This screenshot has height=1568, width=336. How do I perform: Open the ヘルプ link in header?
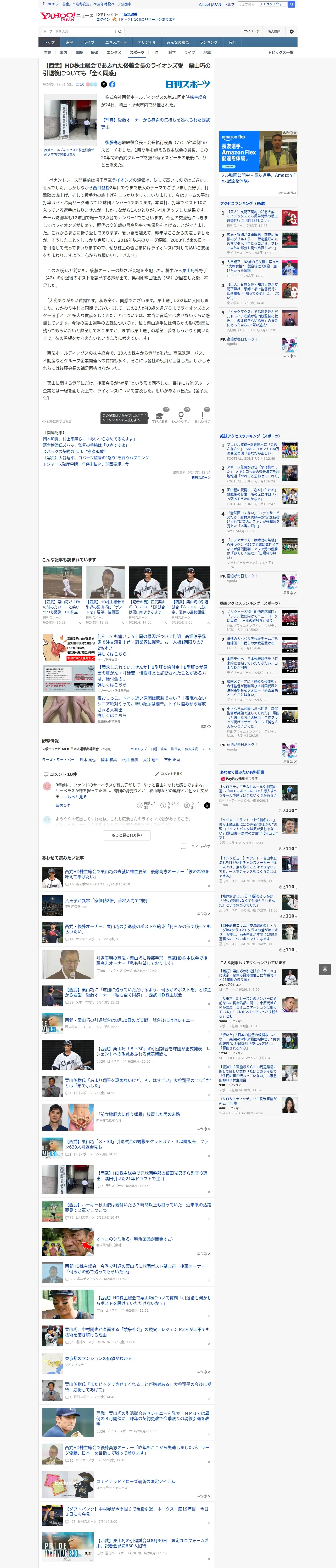(x=229, y=4)
